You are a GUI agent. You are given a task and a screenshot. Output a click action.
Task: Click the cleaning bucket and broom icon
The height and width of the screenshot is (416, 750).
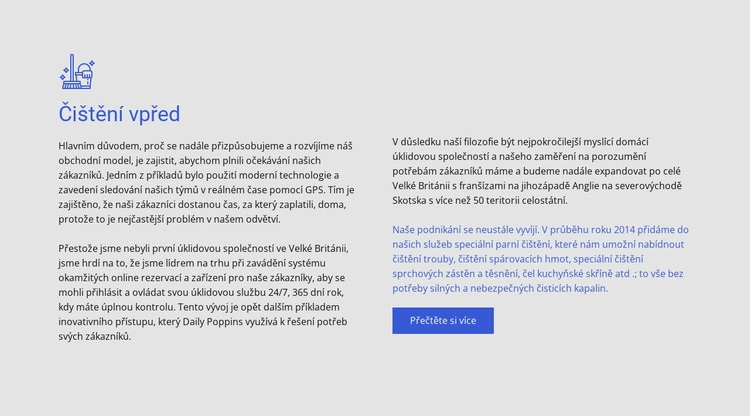pyautogui.click(x=80, y=72)
